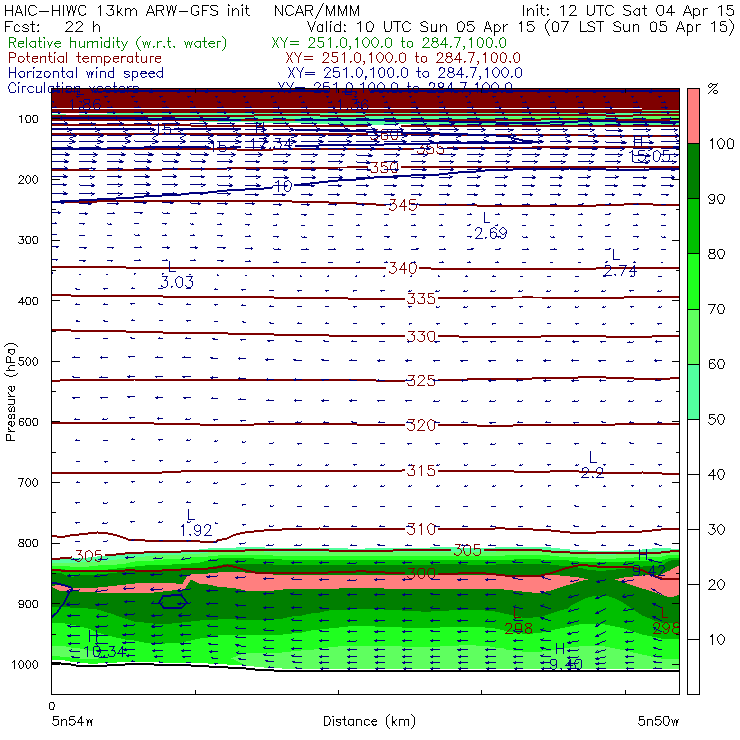Click the 315 isentrope contour label

pyautogui.click(x=421, y=471)
